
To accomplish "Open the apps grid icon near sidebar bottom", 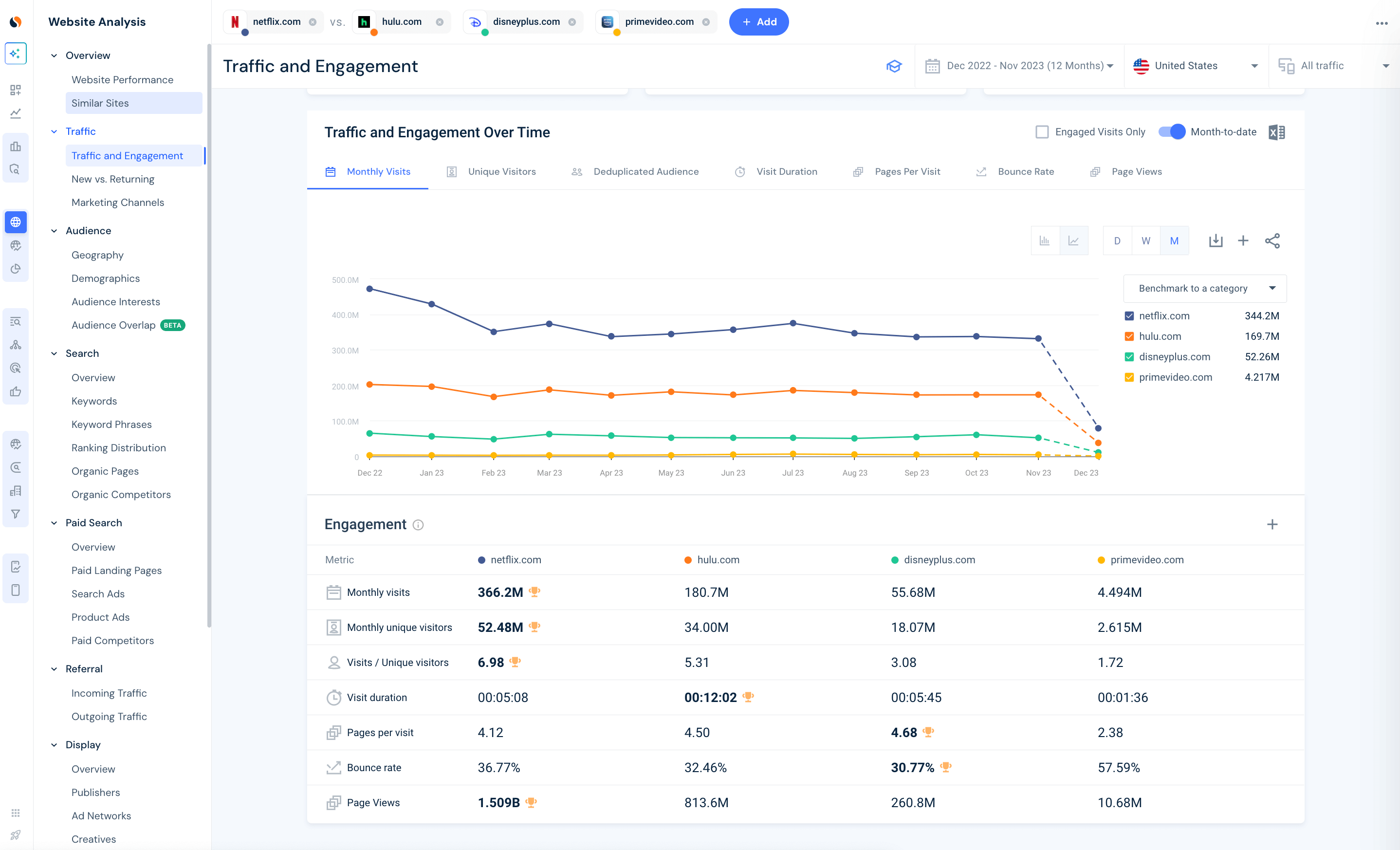I will tap(16, 813).
